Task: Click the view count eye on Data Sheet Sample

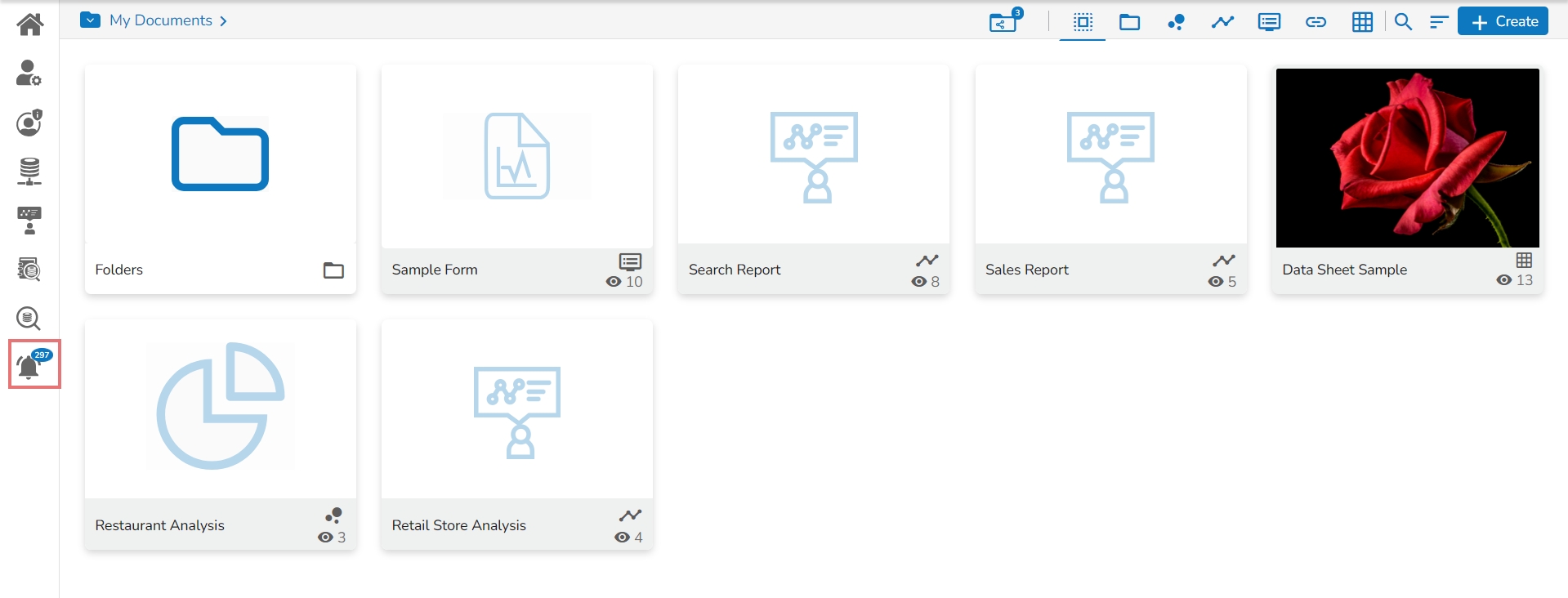Action: tap(1504, 280)
